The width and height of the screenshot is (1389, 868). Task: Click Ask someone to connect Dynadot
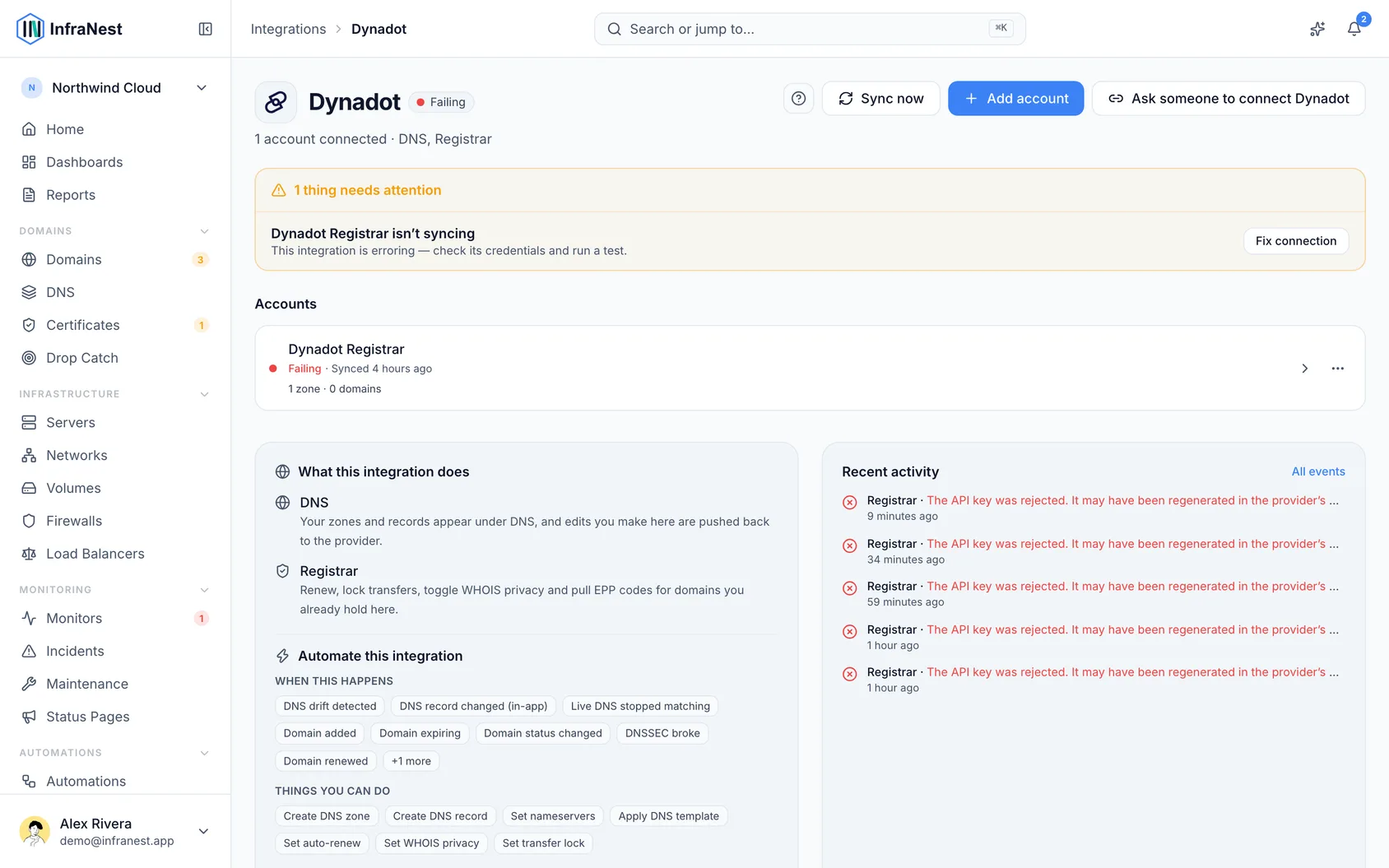click(x=1228, y=99)
